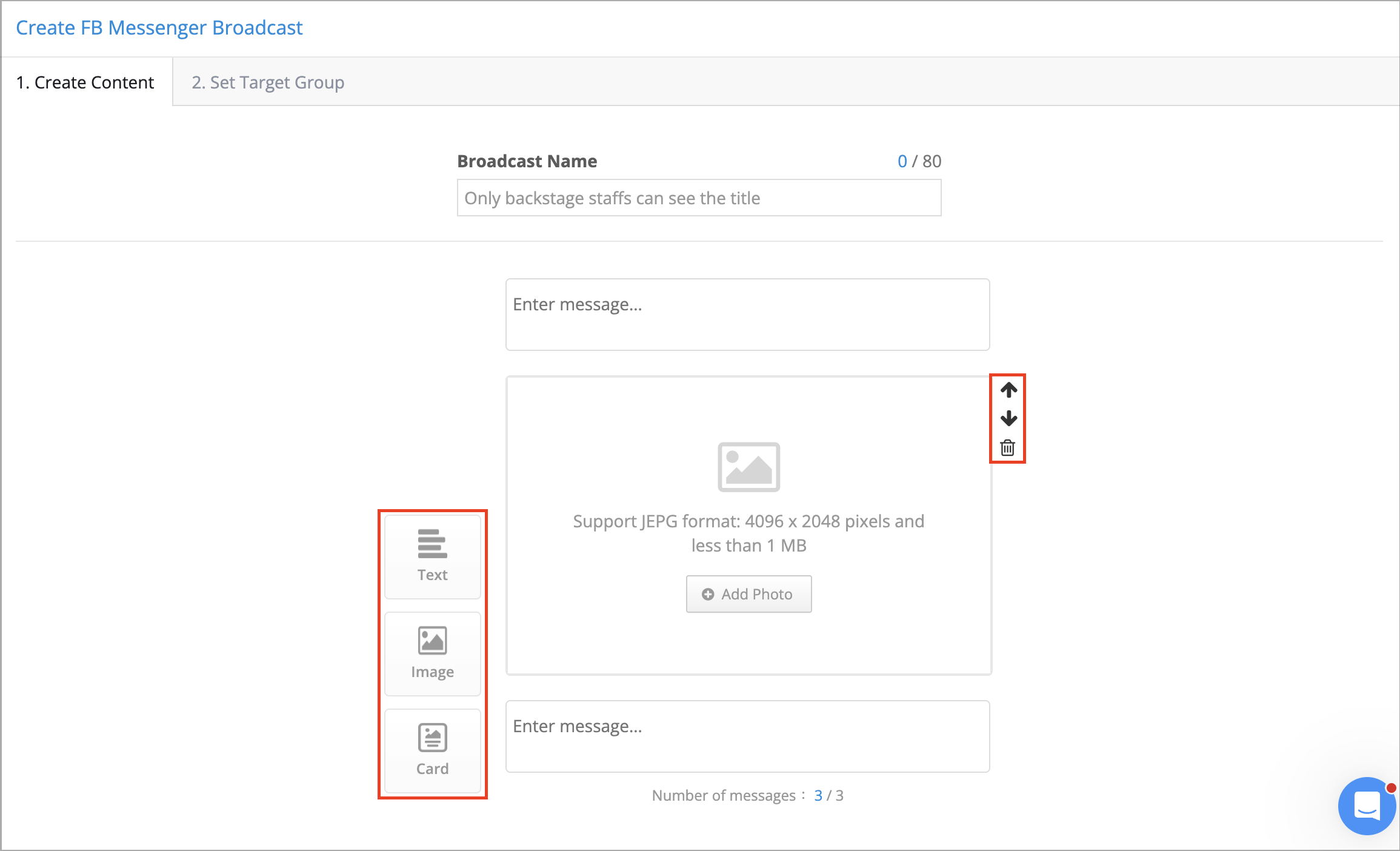Select the Create Content tab

85,82
